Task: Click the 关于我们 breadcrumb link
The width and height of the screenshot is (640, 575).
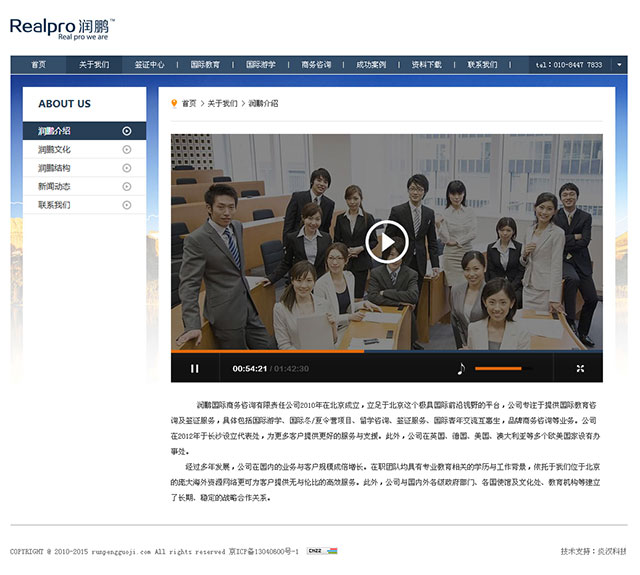Action: click(x=222, y=103)
